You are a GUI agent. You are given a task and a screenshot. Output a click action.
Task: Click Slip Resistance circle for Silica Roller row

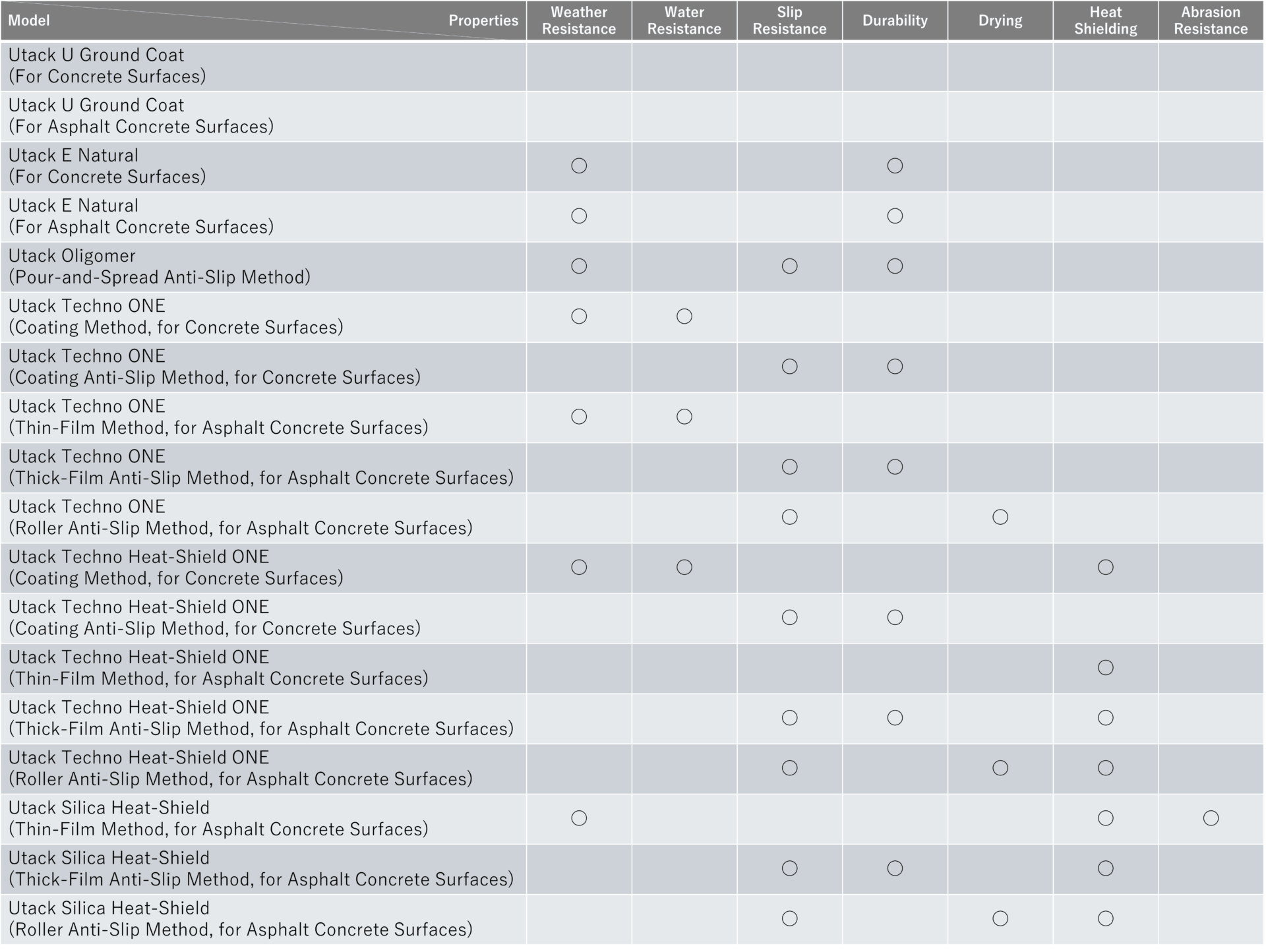pyautogui.click(x=789, y=918)
